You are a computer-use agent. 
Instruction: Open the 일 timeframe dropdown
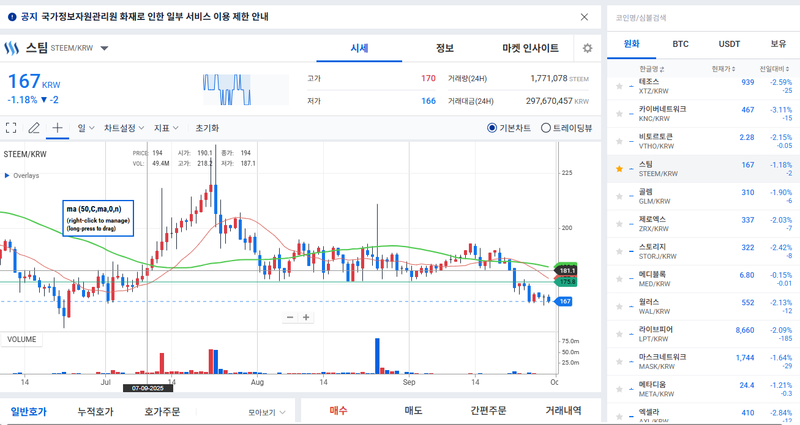coord(84,128)
